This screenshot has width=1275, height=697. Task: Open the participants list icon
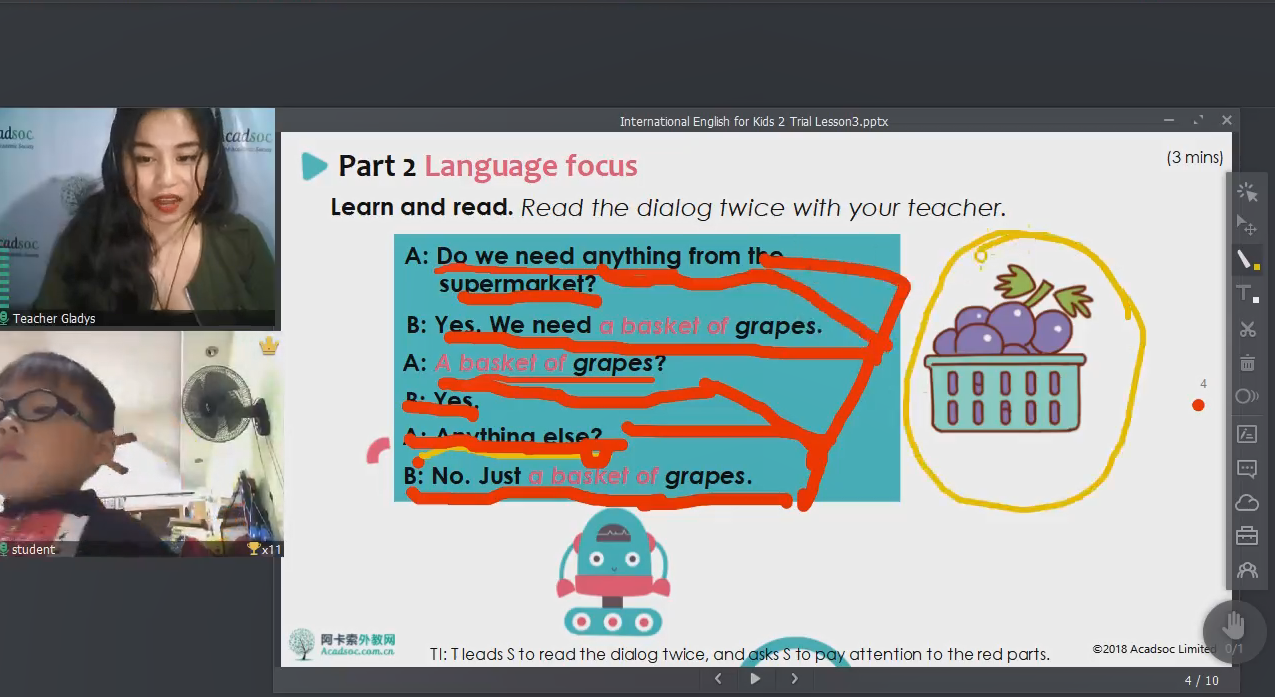(1247, 570)
